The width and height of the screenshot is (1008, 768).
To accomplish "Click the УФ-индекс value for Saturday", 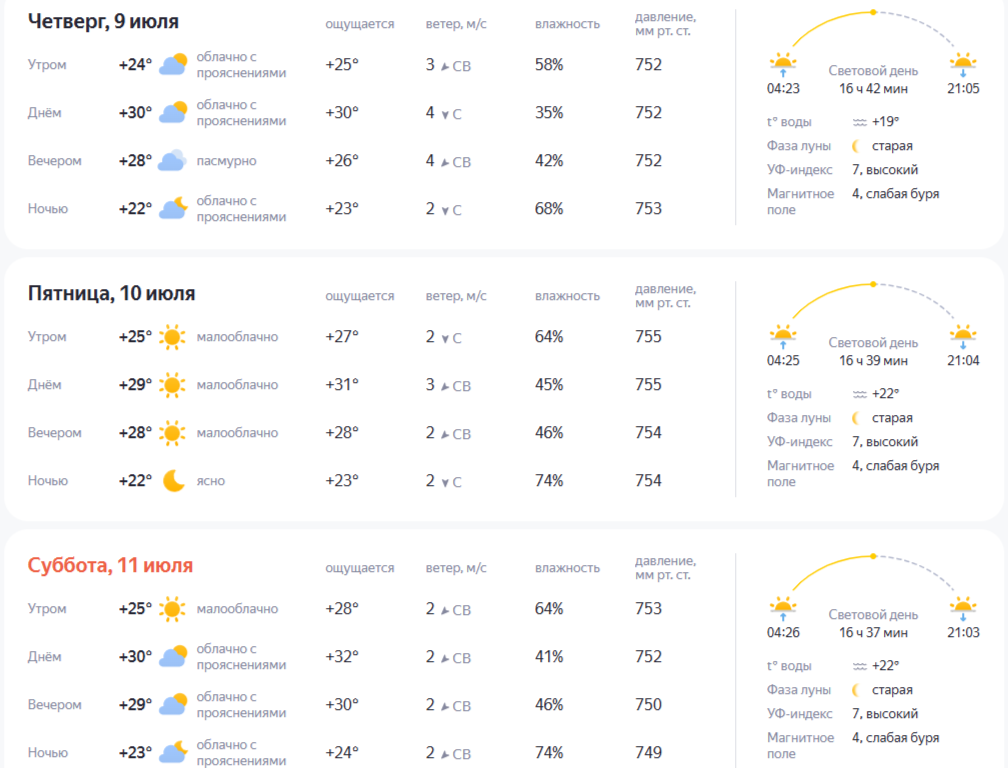I will click(885, 713).
